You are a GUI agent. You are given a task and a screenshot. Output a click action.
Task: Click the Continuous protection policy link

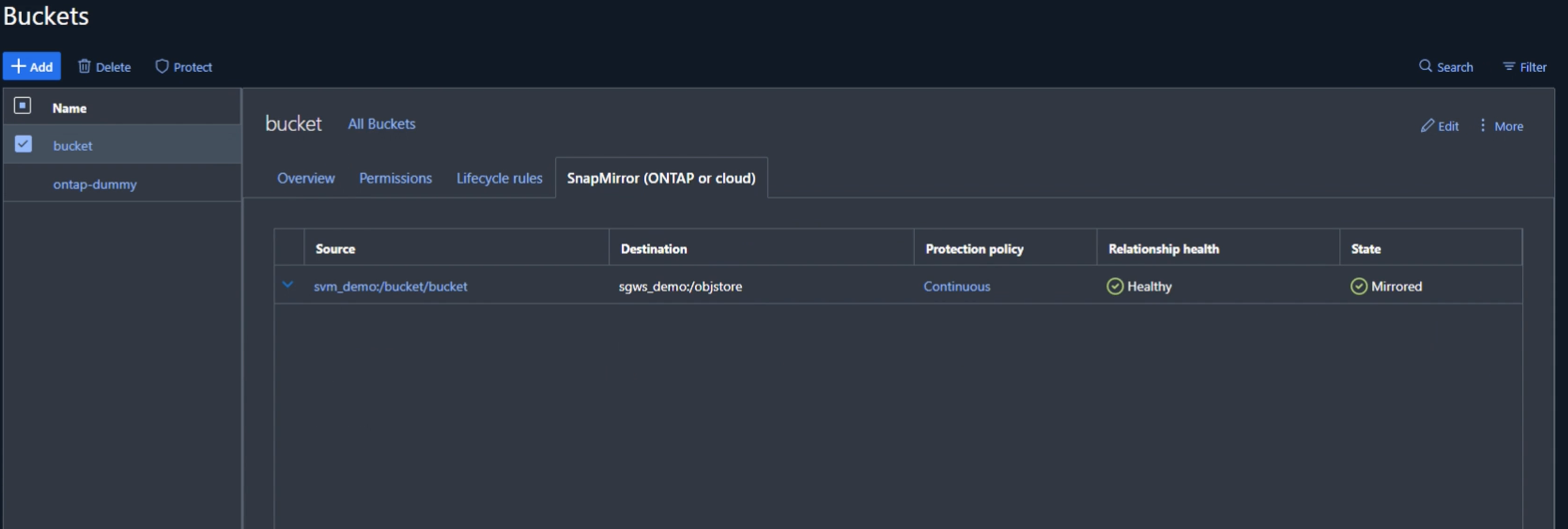tap(955, 286)
